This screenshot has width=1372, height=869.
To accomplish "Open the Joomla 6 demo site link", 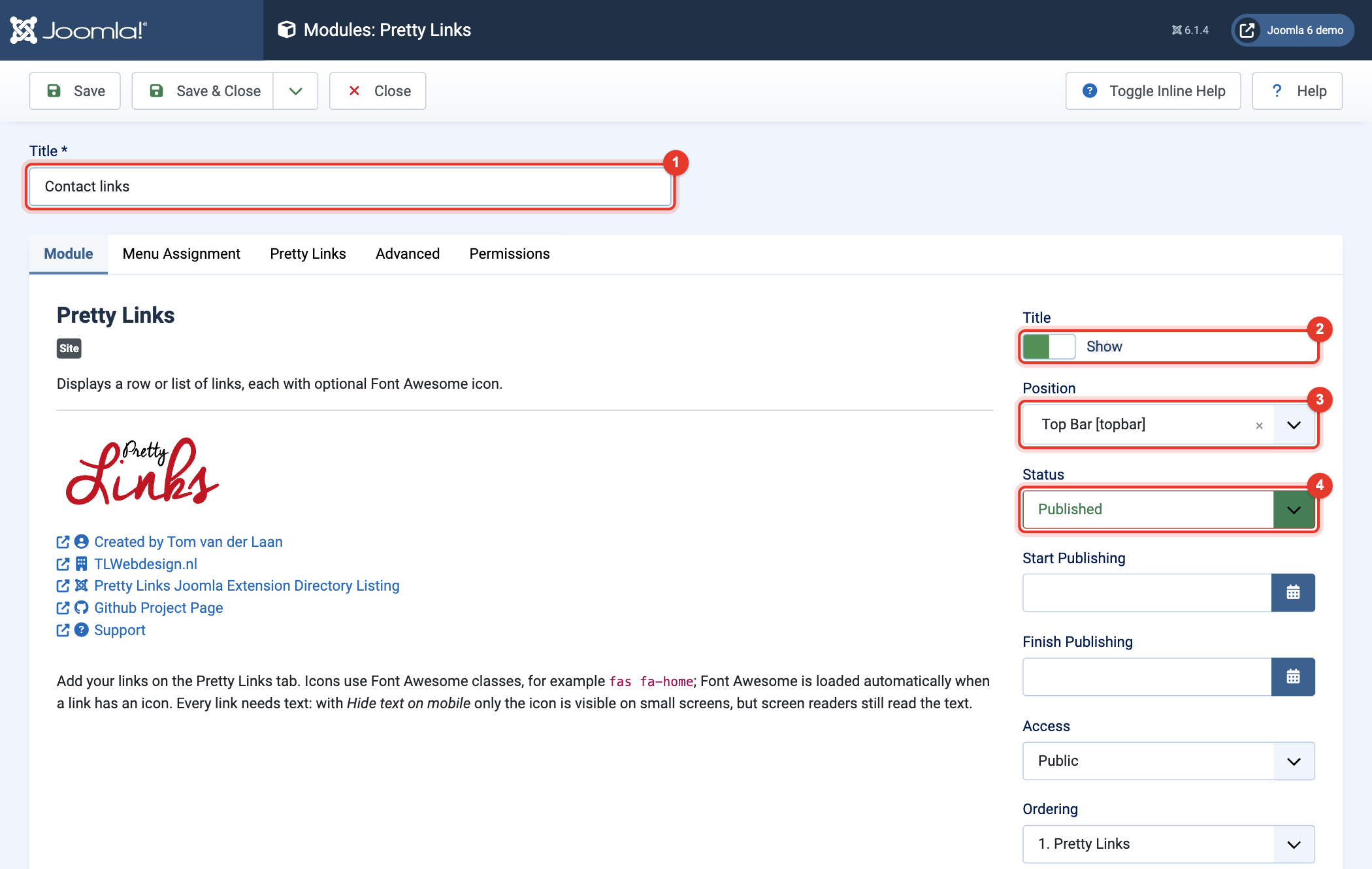I will (1292, 30).
